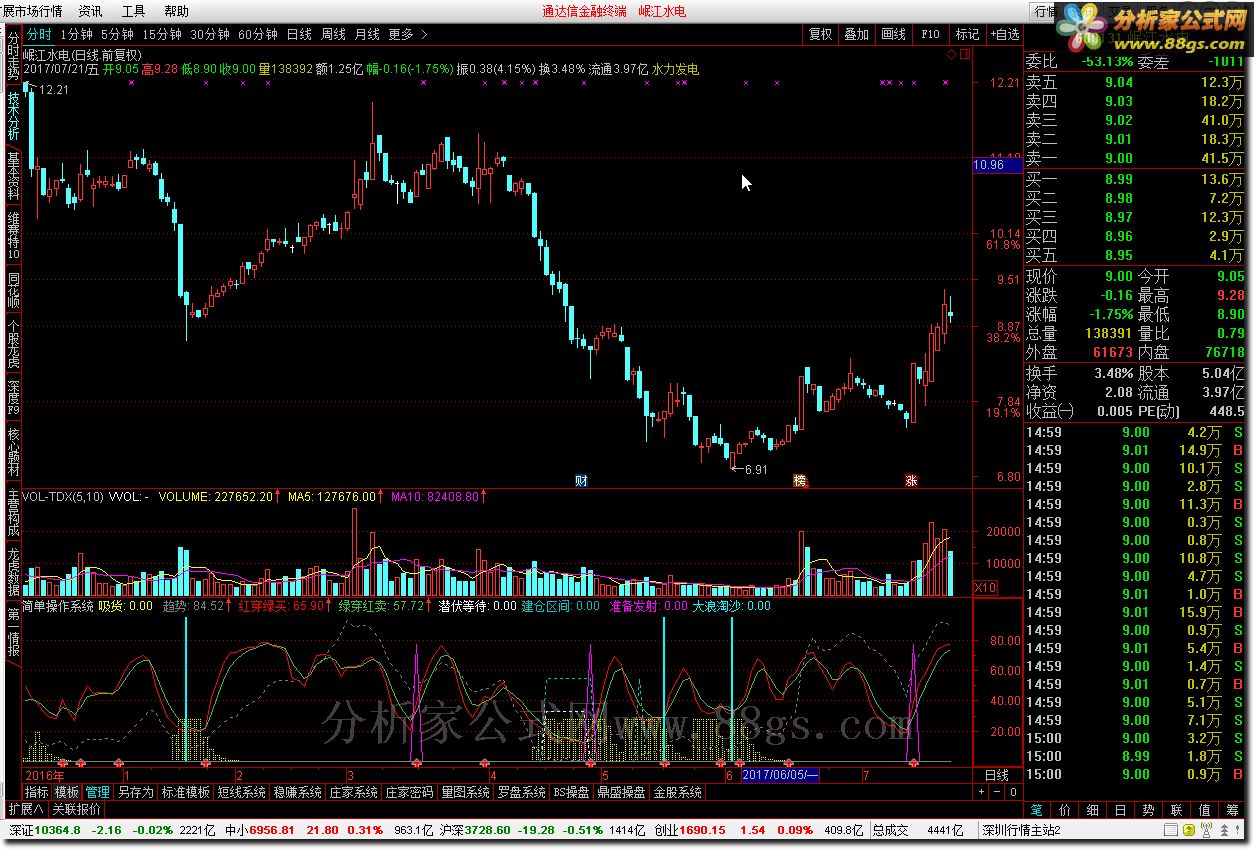Select the 15分钟 period
This screenshot has height=850, width=1256.
162,34
